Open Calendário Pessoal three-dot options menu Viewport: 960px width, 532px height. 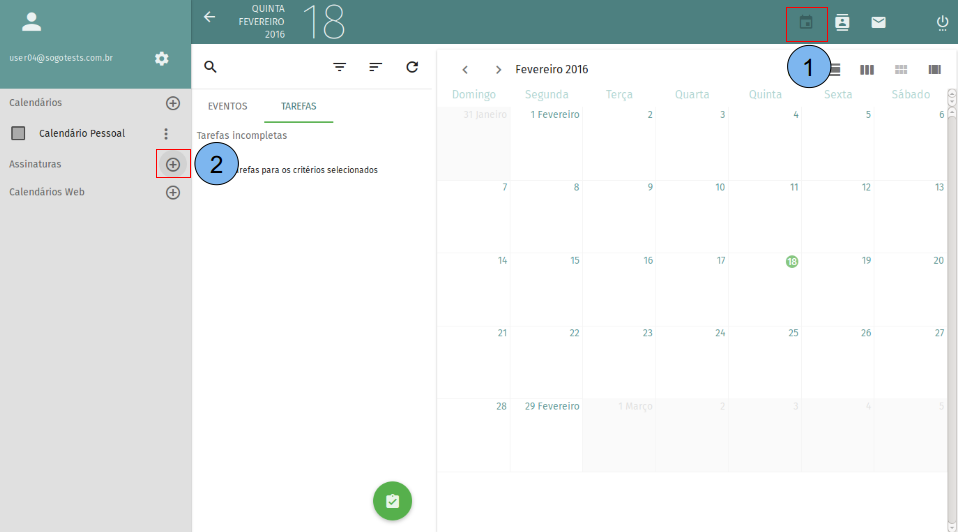[166, 133]
